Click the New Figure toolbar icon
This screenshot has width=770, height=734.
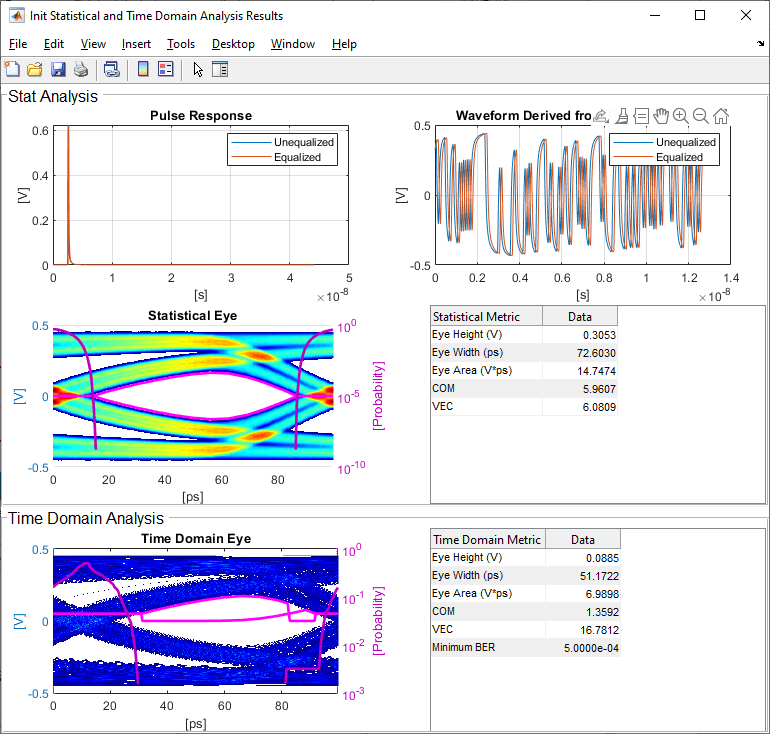pyautogui.click(x=12, y=69)
